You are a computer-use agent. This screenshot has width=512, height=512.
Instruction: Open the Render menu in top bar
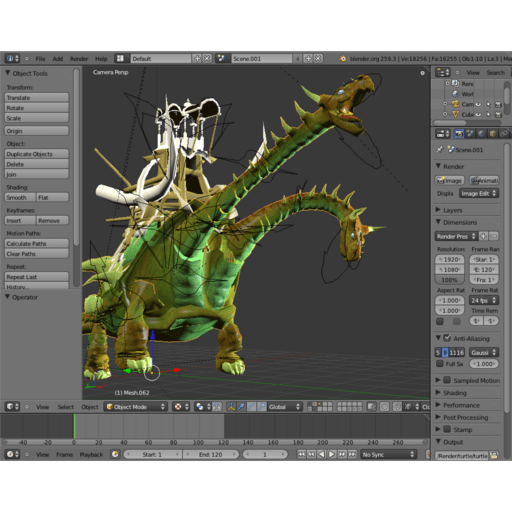click(79, 59)
